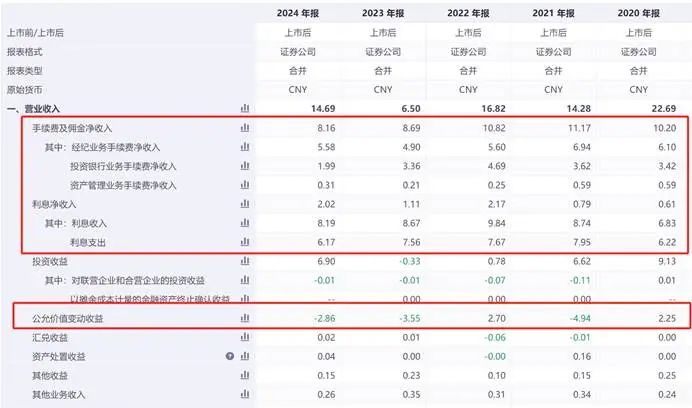Click the 投资银行业务手续费净收入 row label
692x408 pixels.
pyautogui.click(x=123, y=166)
